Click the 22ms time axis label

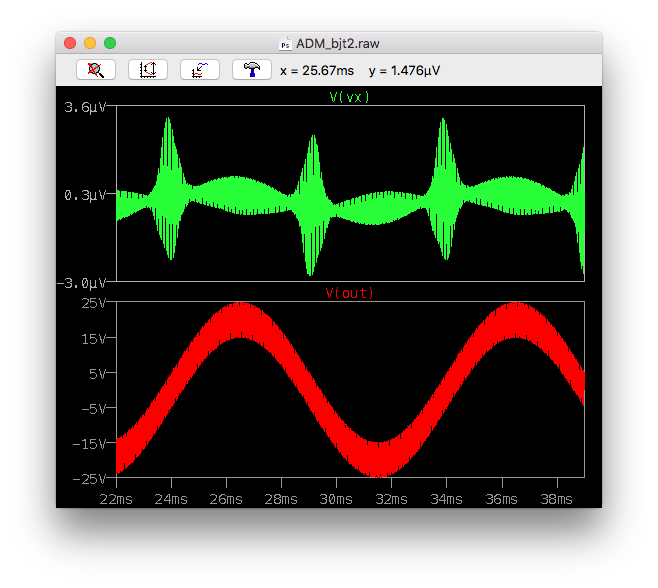point(116,499)
